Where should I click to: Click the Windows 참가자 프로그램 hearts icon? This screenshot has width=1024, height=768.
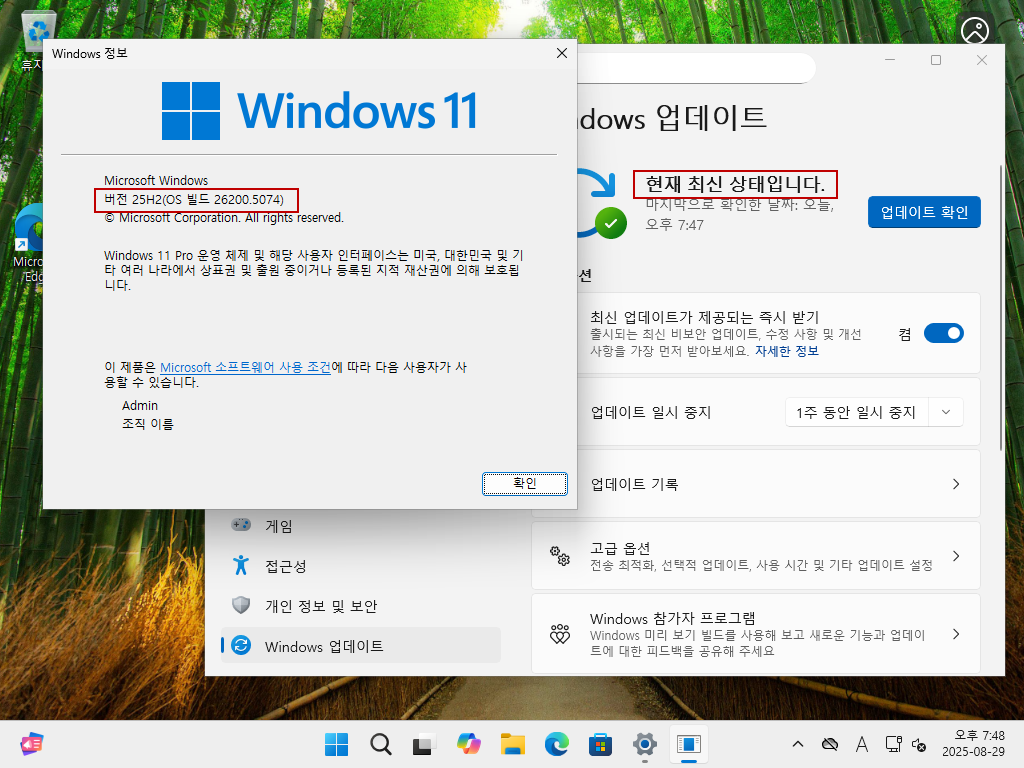560,634
